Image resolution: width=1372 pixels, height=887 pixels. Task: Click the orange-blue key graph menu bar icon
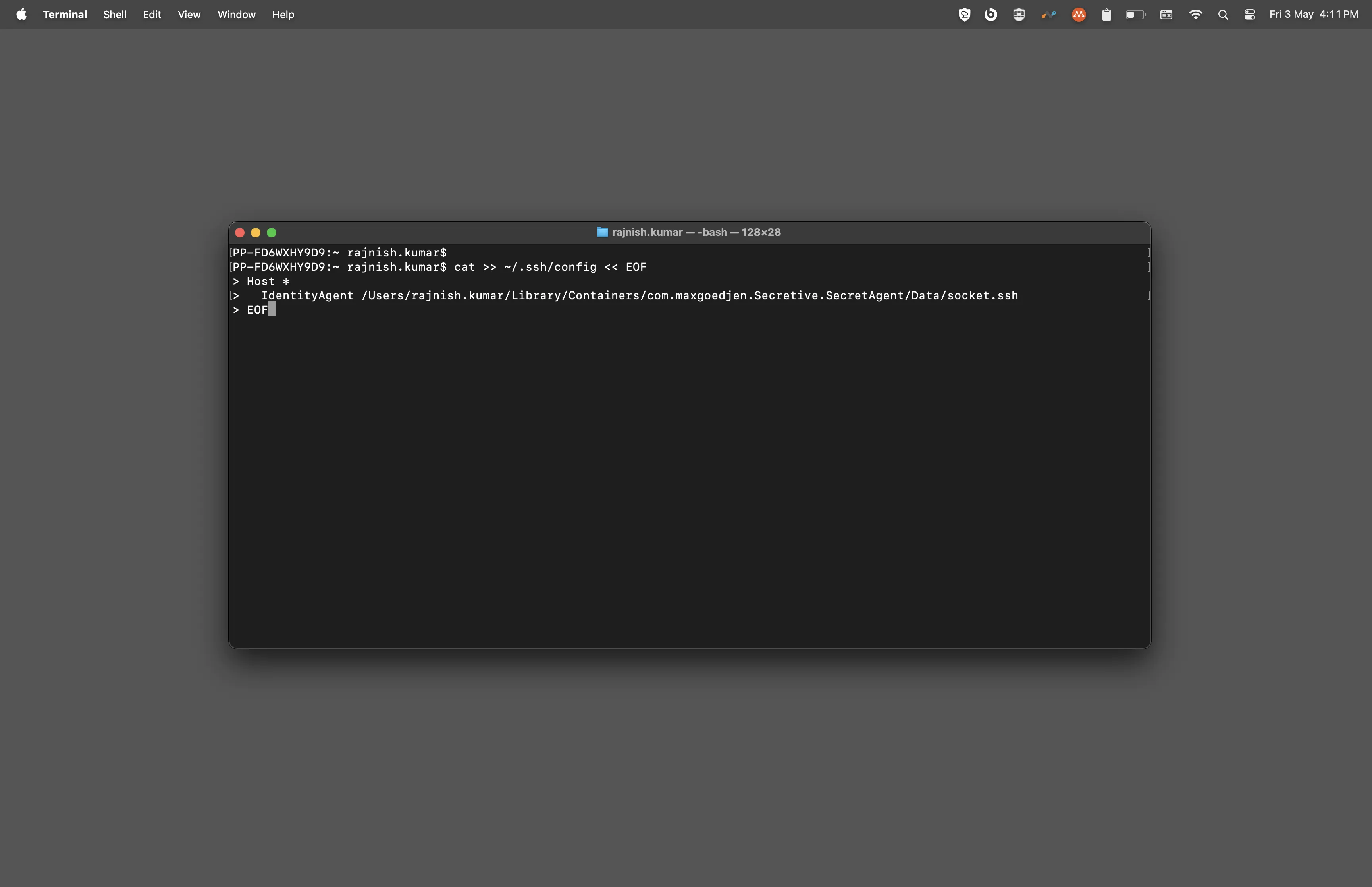(x=1049, y=15)
